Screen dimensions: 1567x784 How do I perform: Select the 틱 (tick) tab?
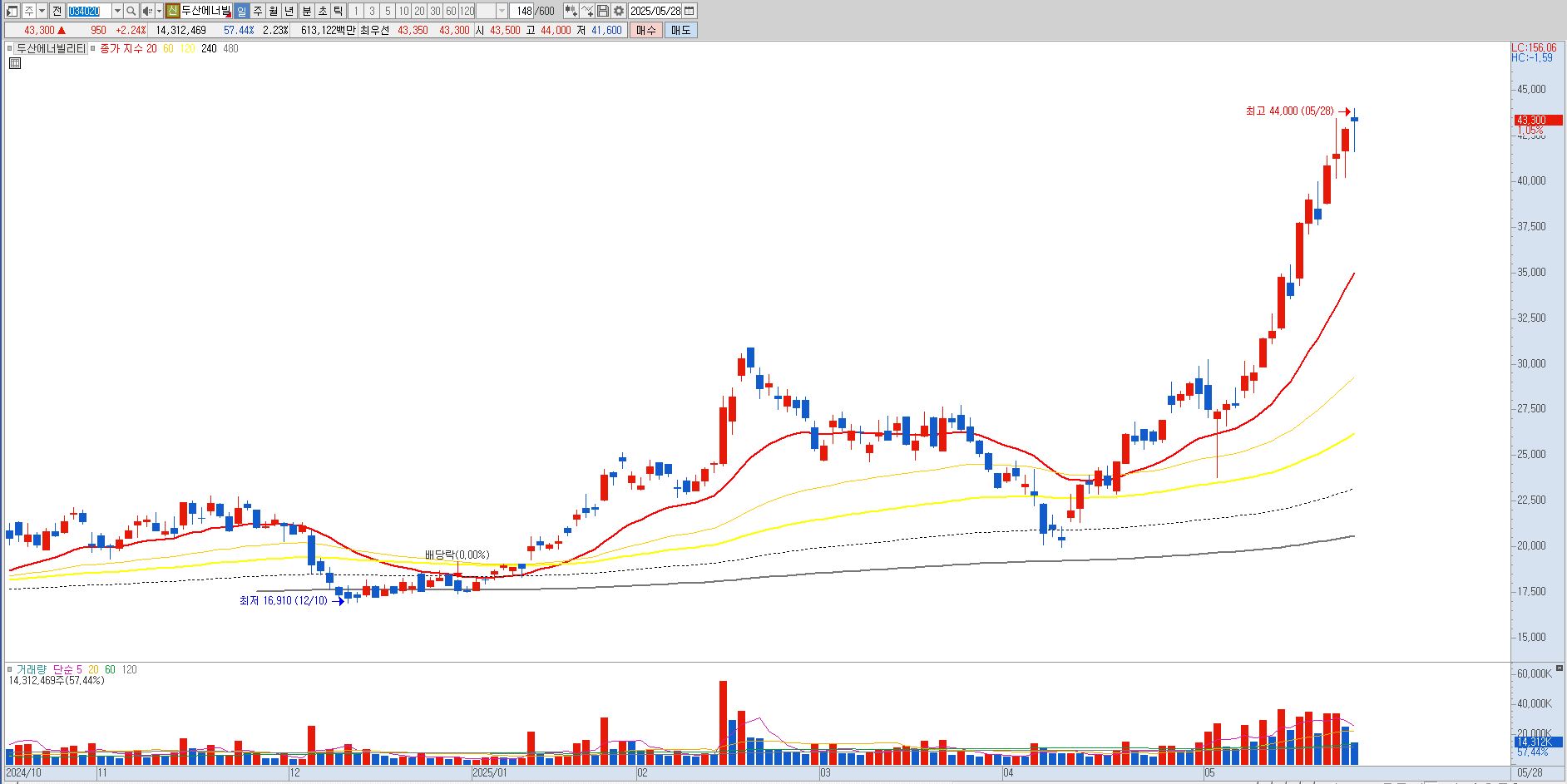pyautogui.click(x=339, y=11)
